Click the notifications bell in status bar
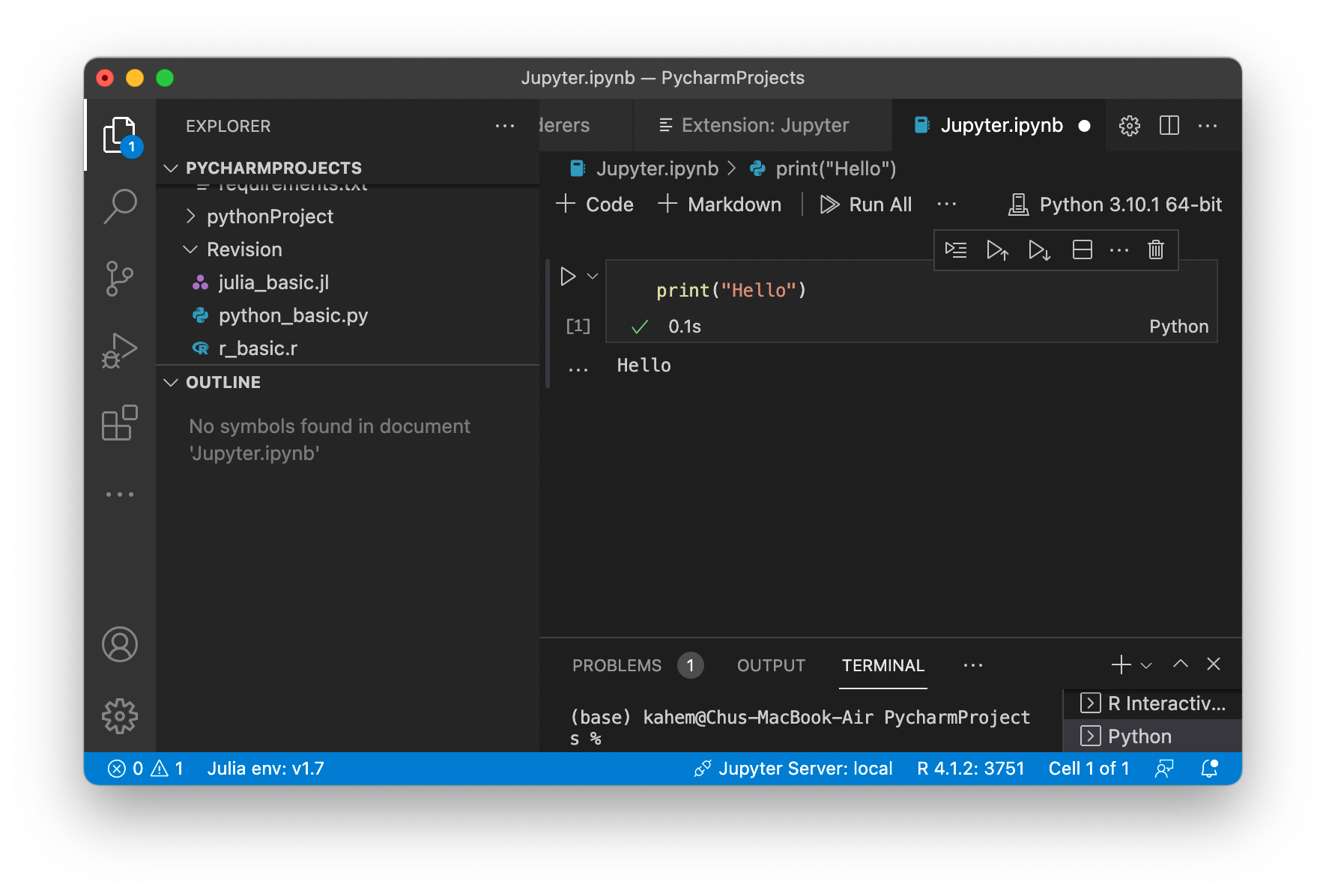This screenshot has width=1326, height=896. (x=1209, y=769)
